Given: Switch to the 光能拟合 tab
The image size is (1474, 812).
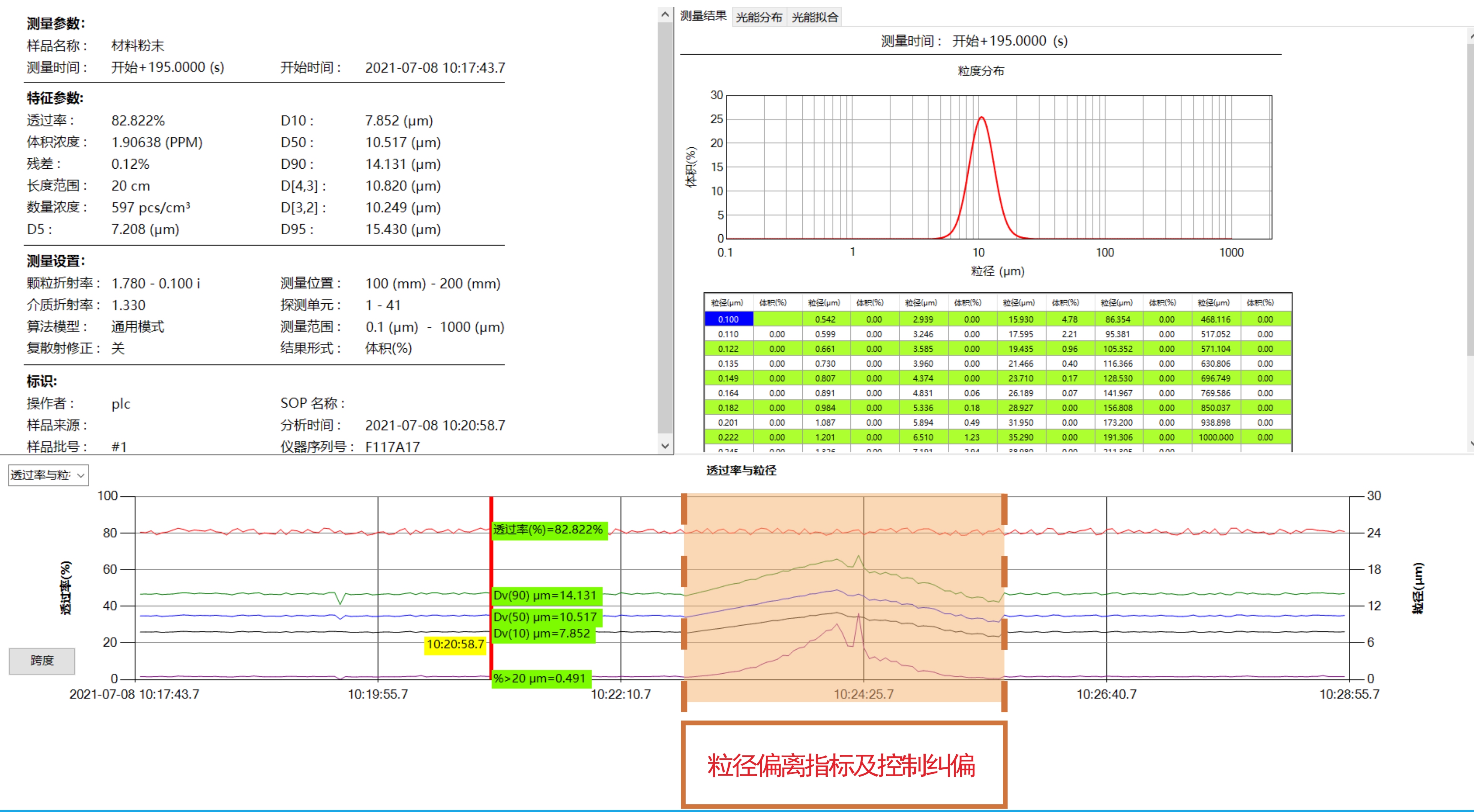Looking at the screenshot, I should tap(814, 17).
